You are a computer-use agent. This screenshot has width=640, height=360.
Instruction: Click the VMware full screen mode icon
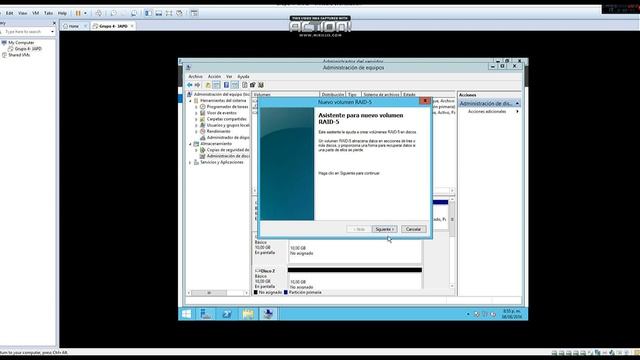point(169,13)
